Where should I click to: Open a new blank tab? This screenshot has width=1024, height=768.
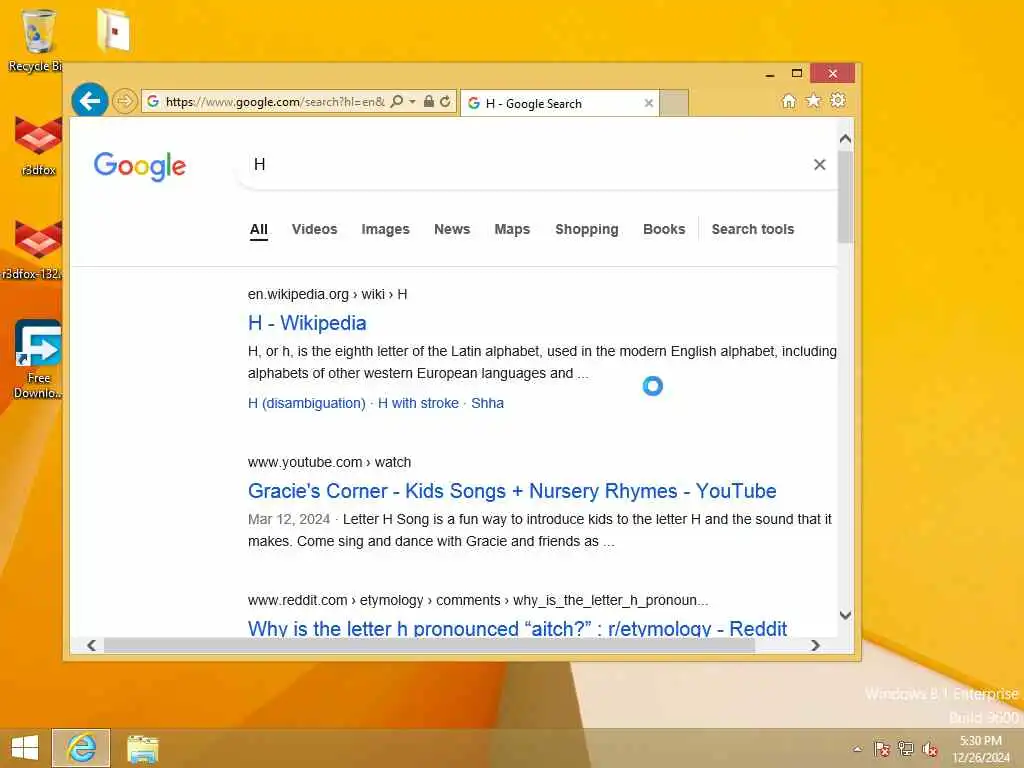(673, 103)
